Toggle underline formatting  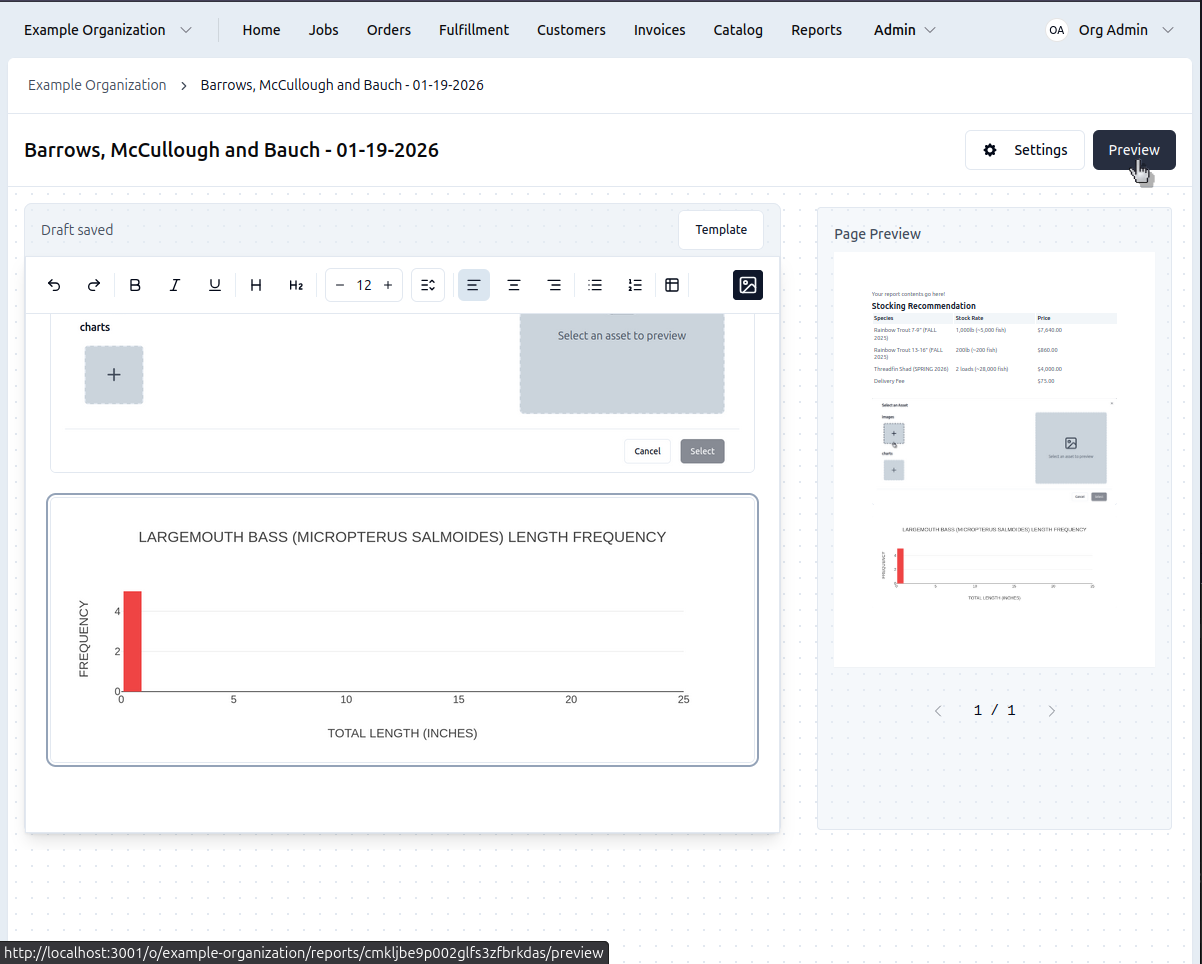pos(215,285)
